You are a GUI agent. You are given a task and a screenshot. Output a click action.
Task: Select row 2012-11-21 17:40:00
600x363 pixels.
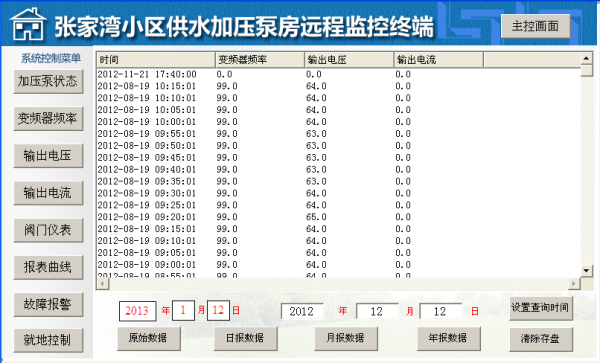tap(338, 74)
